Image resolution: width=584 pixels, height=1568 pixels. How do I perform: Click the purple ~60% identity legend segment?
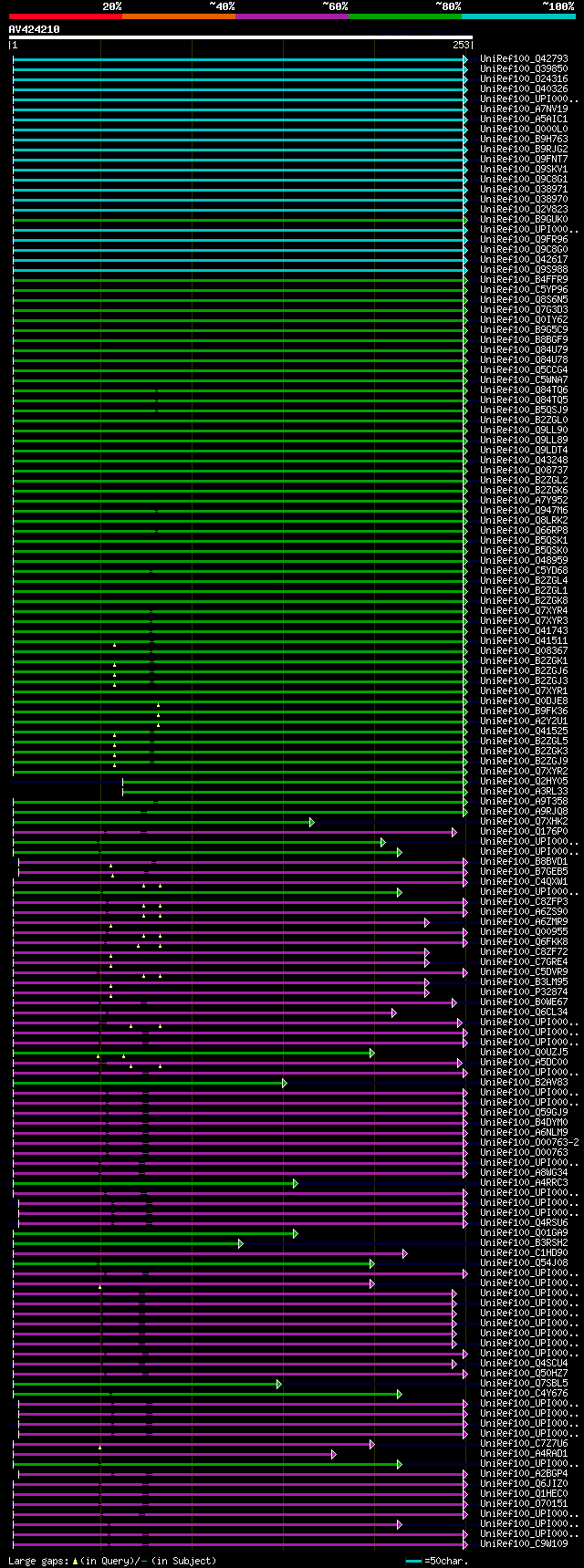[x=292, y=16]
